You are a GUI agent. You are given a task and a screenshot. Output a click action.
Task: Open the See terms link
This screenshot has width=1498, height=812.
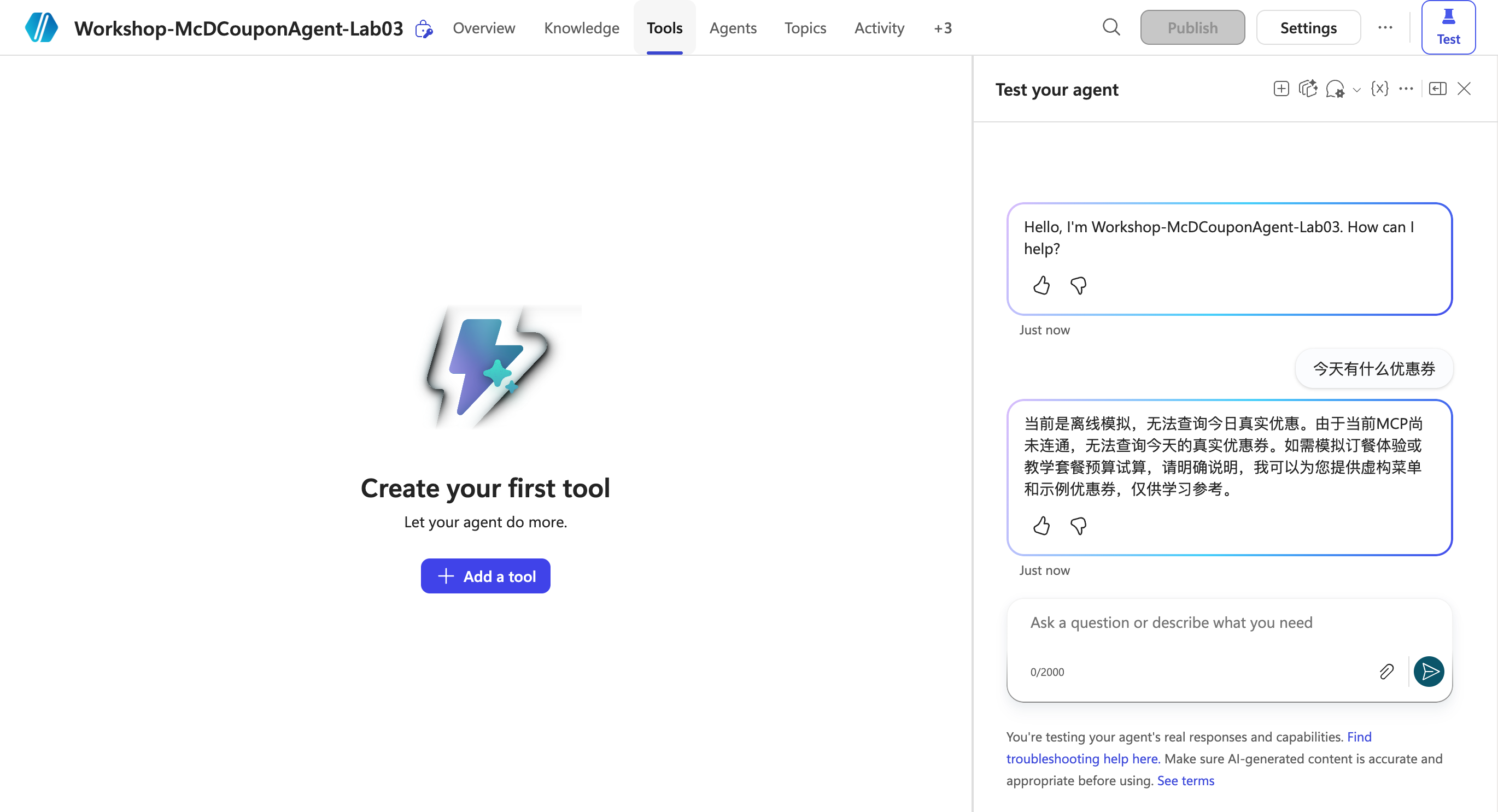click(x=1185, y=781)
